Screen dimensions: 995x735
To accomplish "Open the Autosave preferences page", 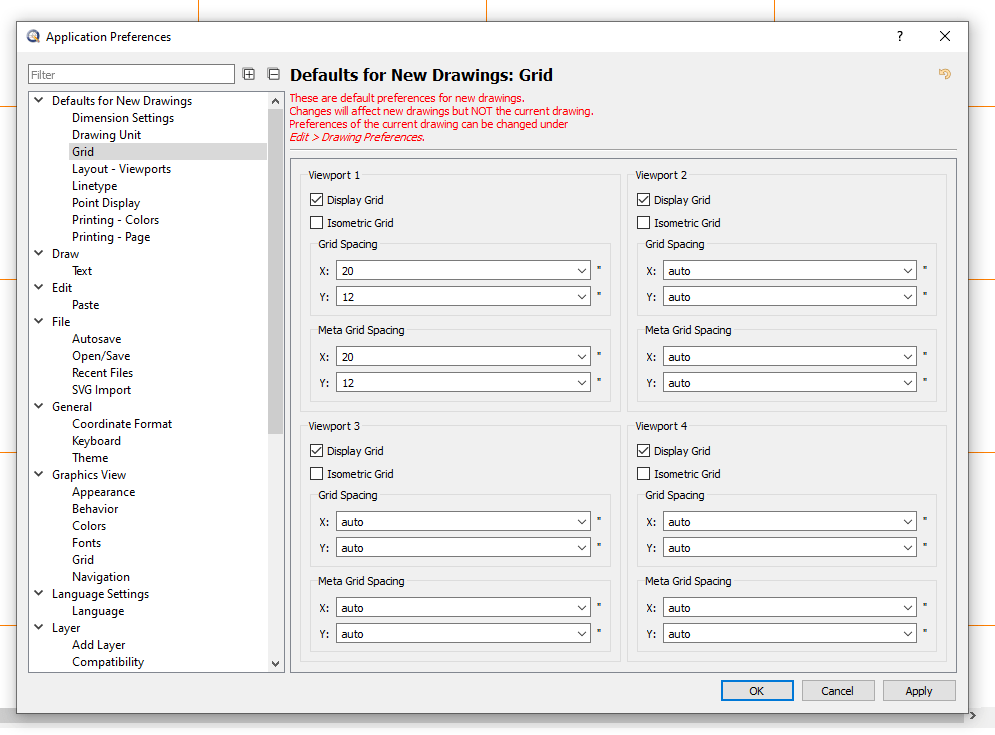I will pos(96,339).
